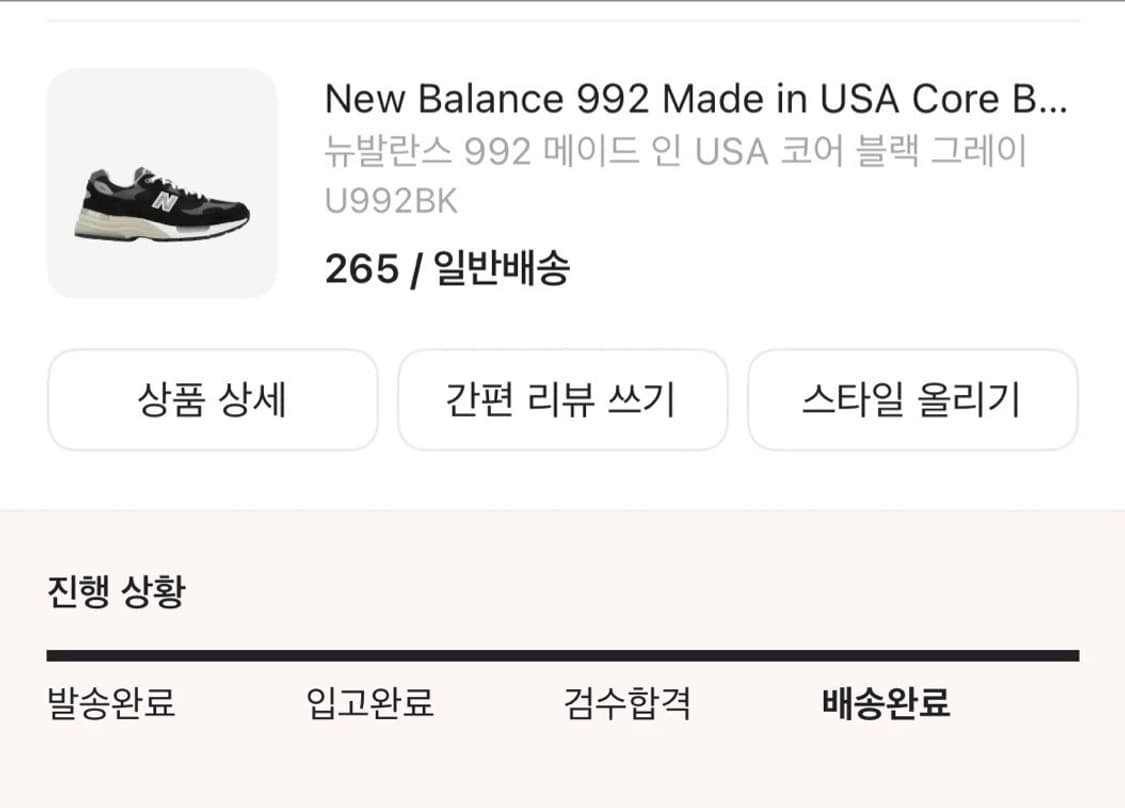Select the 발송완료 step

click(x=111, y=704)
